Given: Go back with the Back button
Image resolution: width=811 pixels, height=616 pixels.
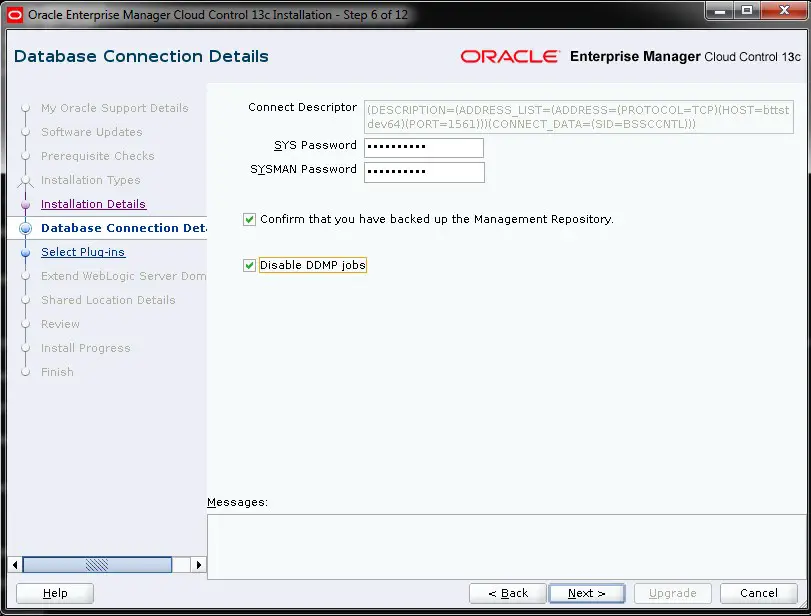Looking at the screenshot, I should [507, 593].
